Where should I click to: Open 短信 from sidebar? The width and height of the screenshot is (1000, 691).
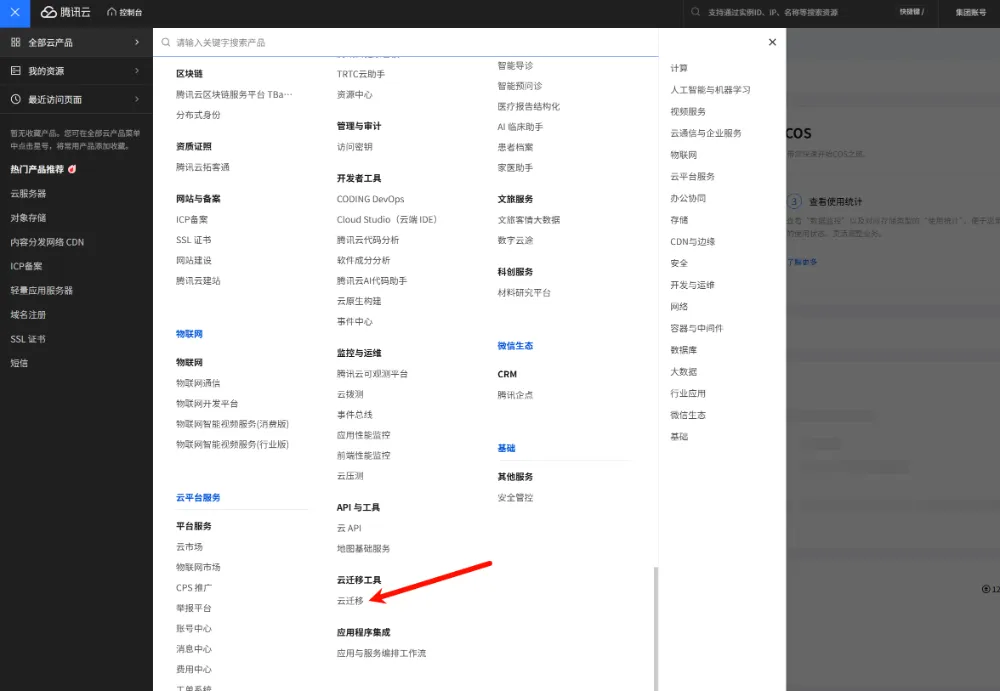pyautogui.click(x=19, y=363)
